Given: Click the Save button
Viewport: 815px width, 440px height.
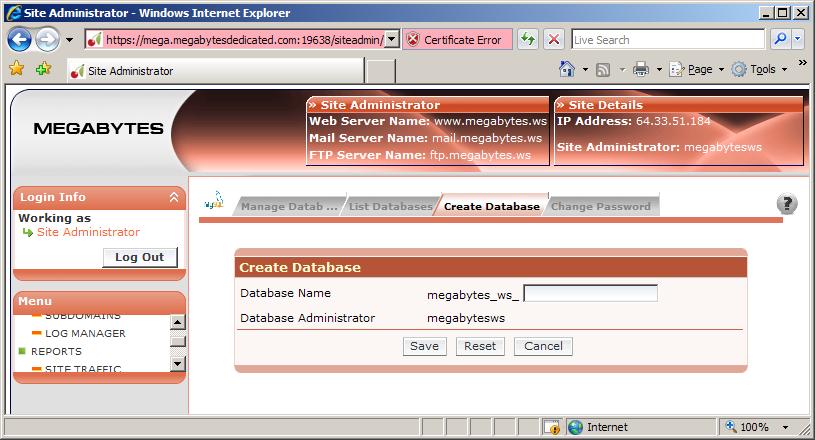Looking at the screenshot, I should (x=424, y=346).
